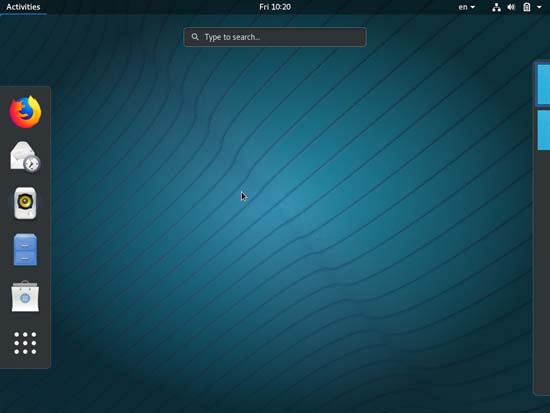Click the battery indicator icon

tap(527, 7)
